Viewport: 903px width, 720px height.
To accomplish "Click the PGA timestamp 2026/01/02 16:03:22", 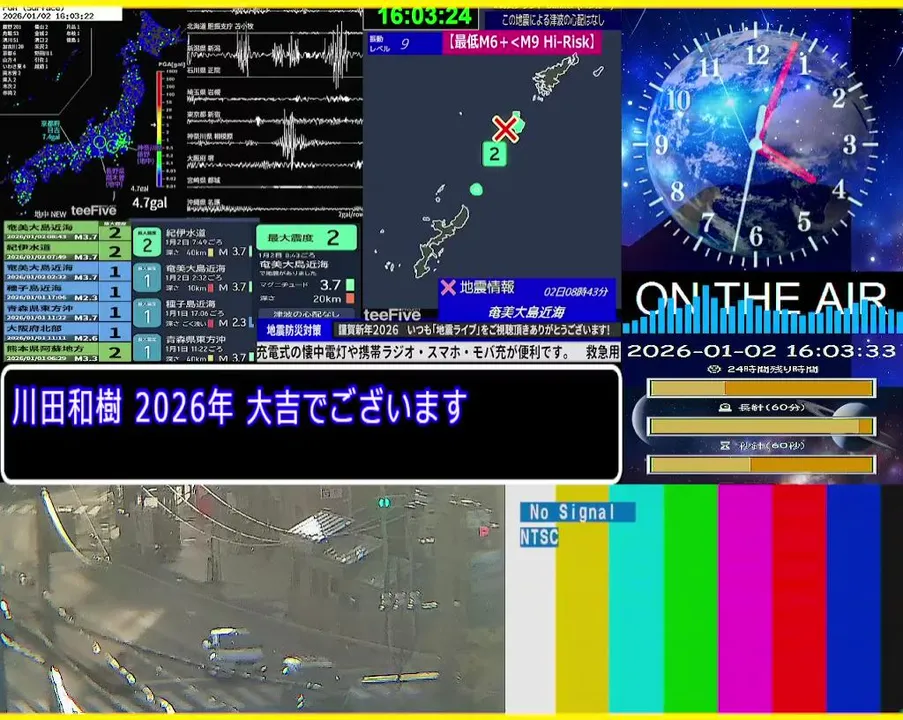I will (x=48, y=16).
